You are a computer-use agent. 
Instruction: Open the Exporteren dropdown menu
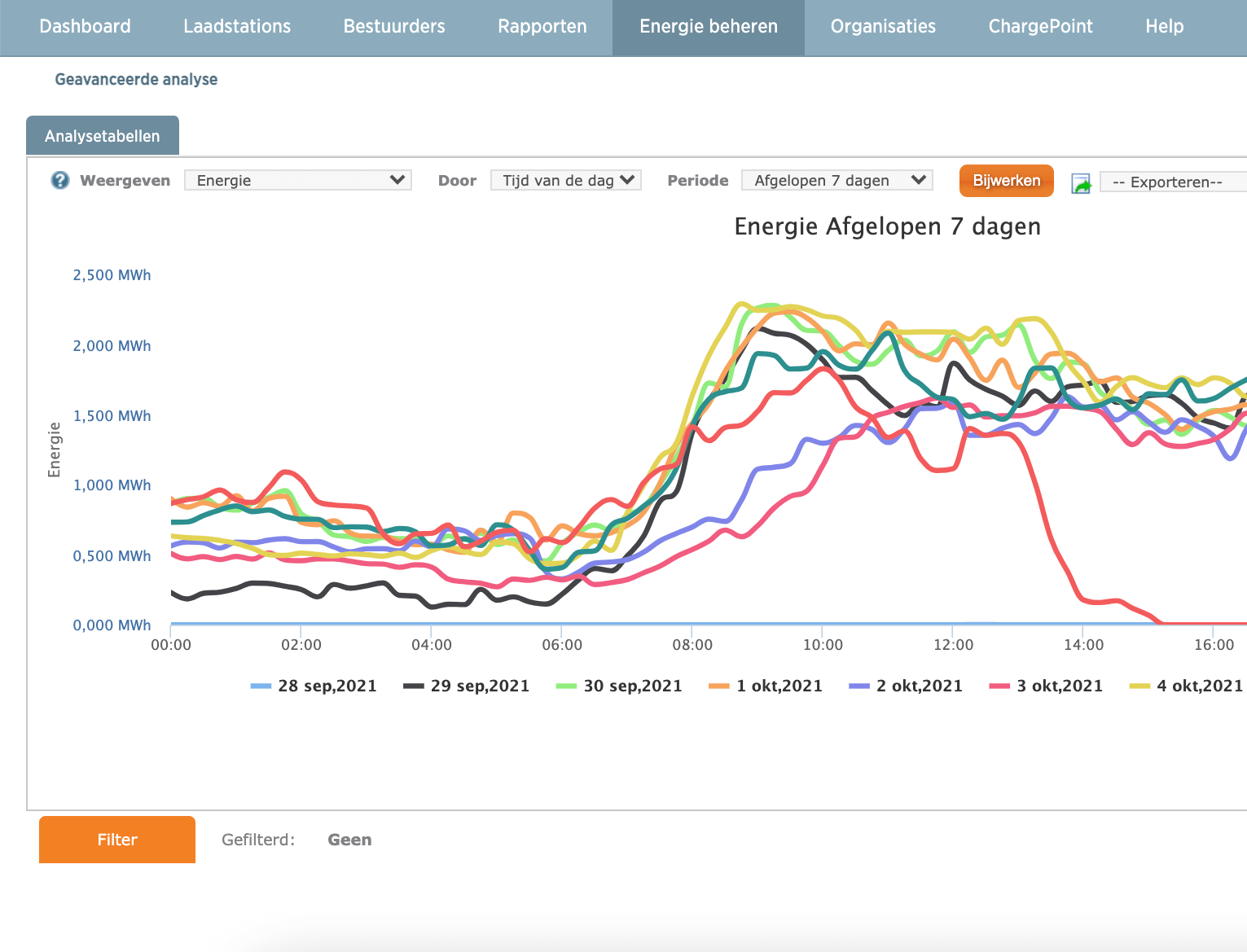click(x=1171, y=182)
